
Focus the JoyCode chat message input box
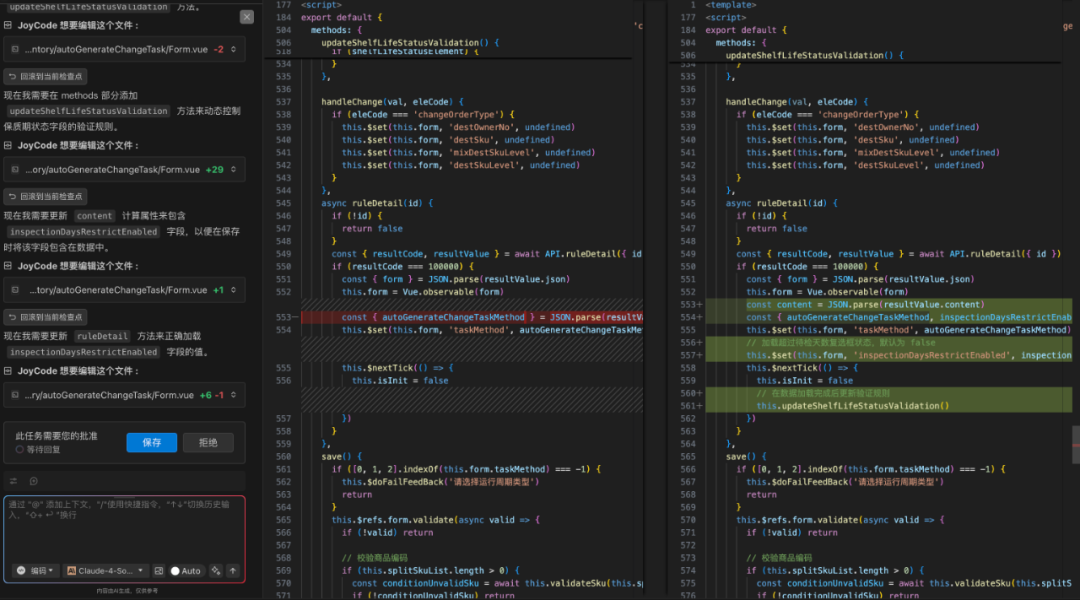coord(125,528)
